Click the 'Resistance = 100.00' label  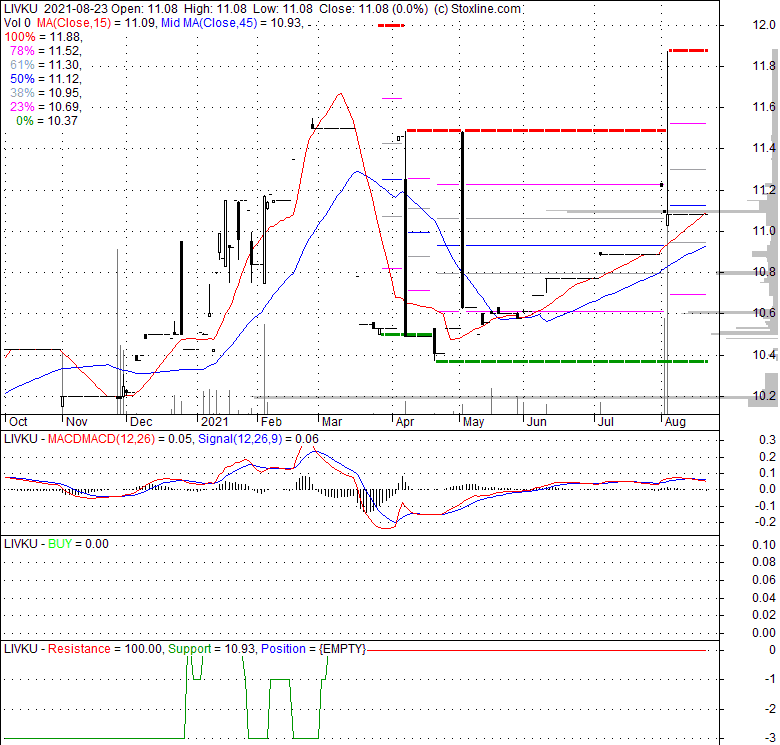(104, 649)
